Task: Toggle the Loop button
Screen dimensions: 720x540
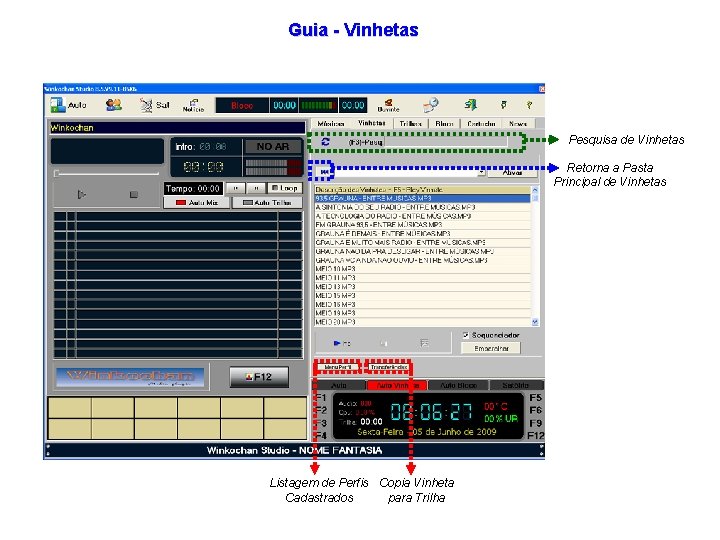Action: click(285, 188)
